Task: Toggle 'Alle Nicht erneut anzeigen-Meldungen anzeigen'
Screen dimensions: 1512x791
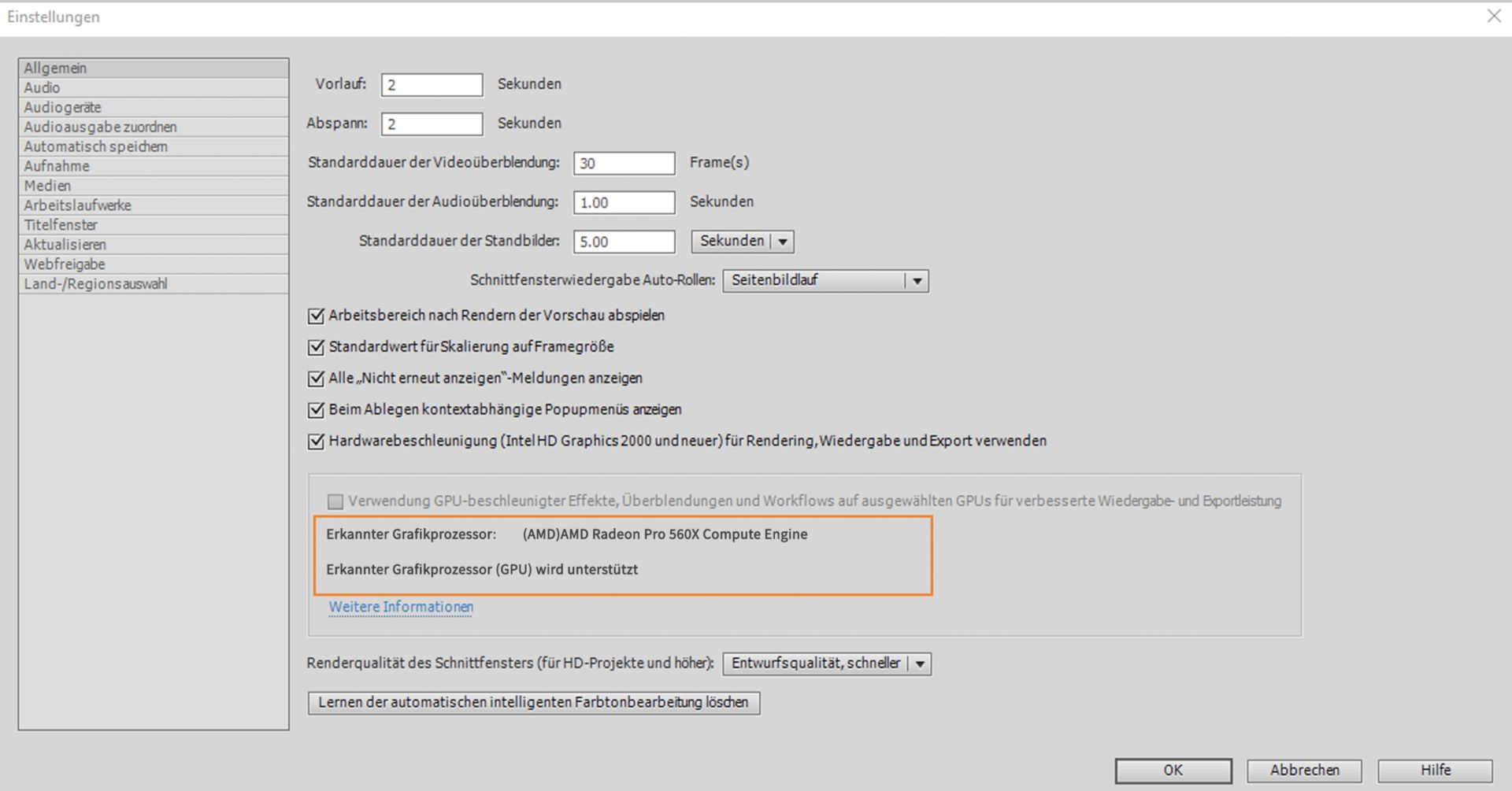Action: (315, 379)
